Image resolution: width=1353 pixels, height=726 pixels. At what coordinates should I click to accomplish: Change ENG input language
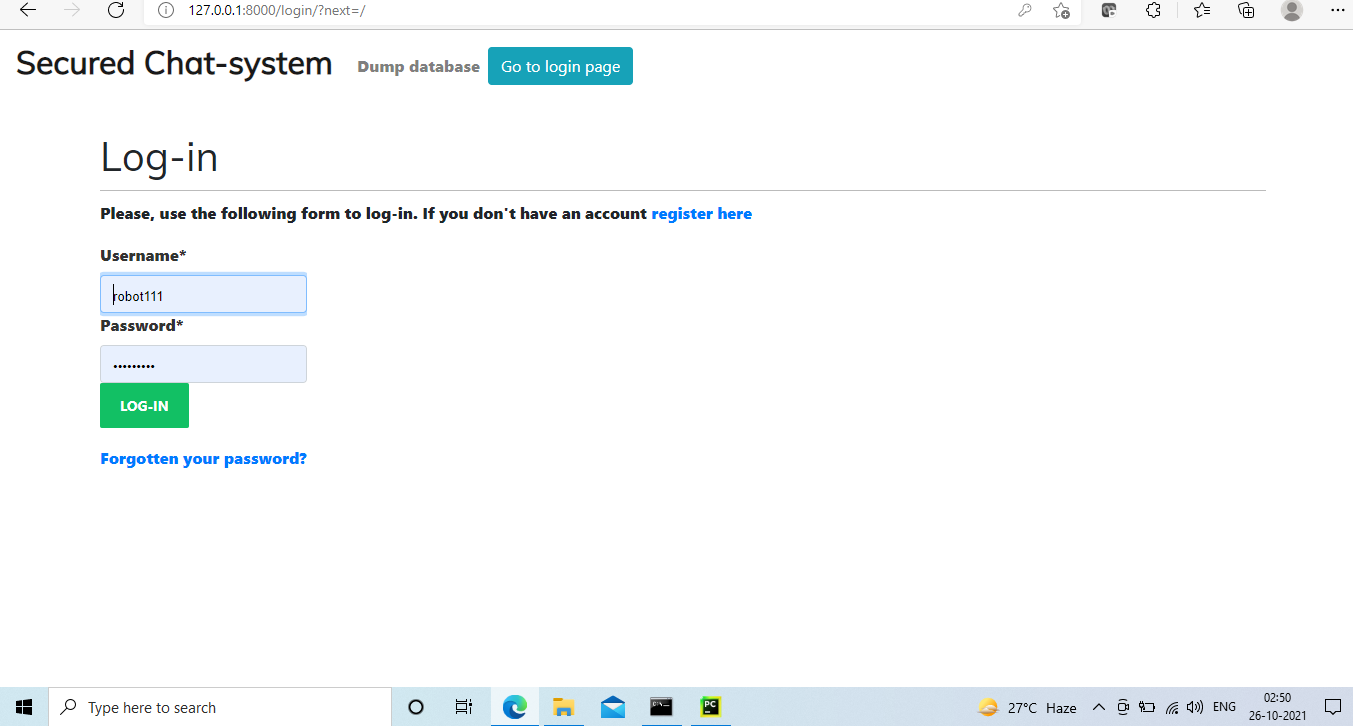pyautogui.click(x=1224, y=707)
